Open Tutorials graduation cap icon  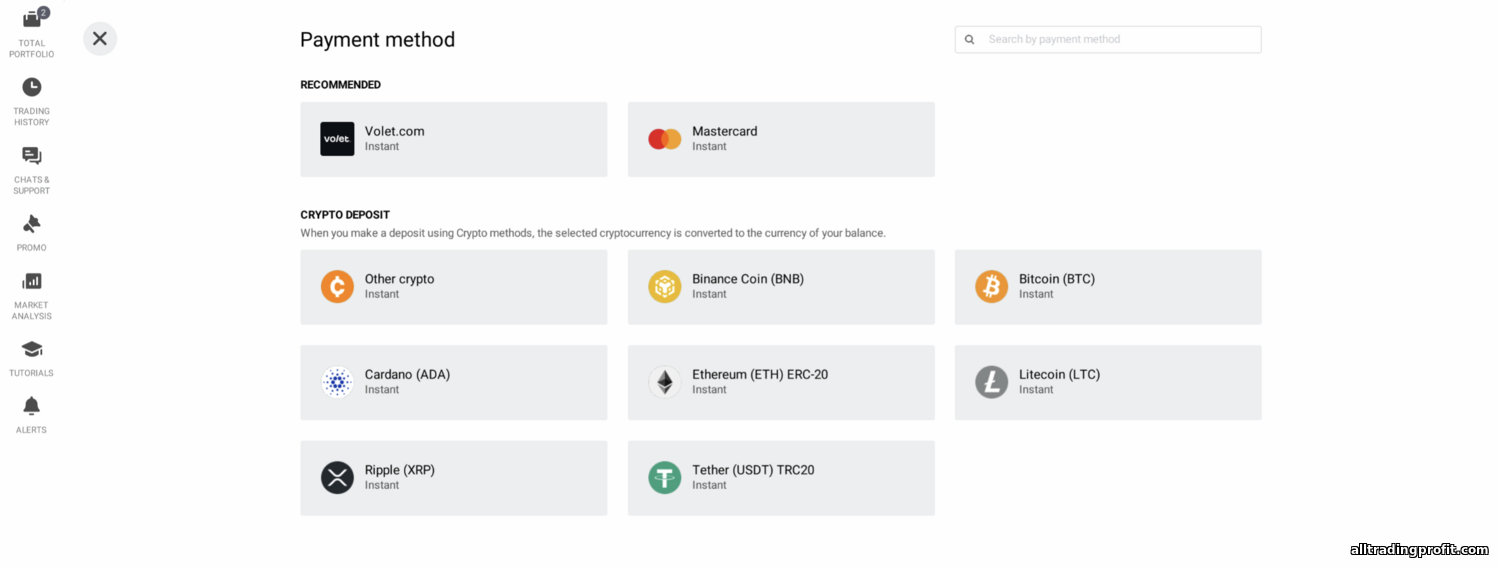click(x=32, y=349)
